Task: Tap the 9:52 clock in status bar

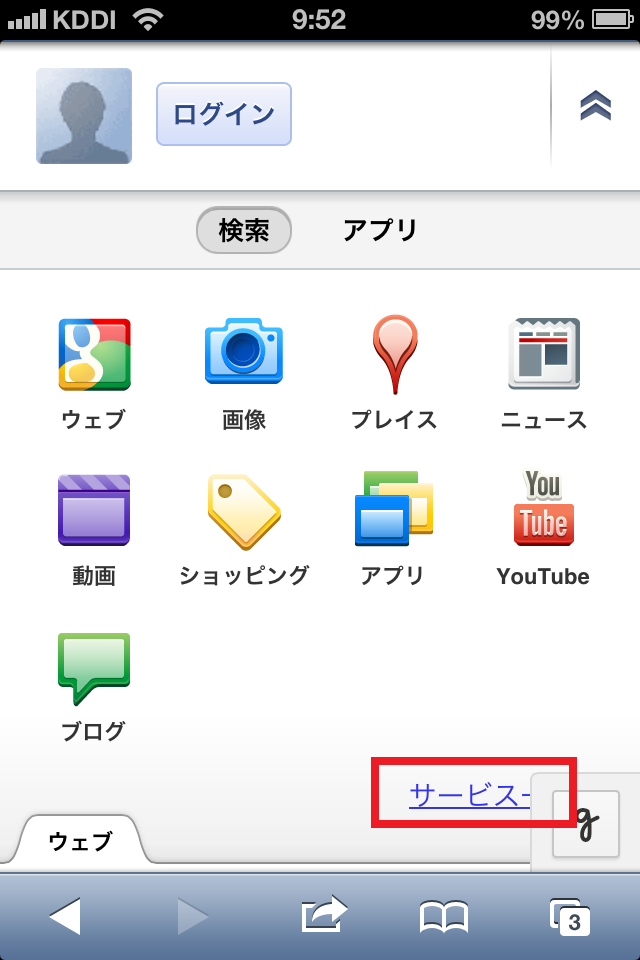Action: (318, 20)
